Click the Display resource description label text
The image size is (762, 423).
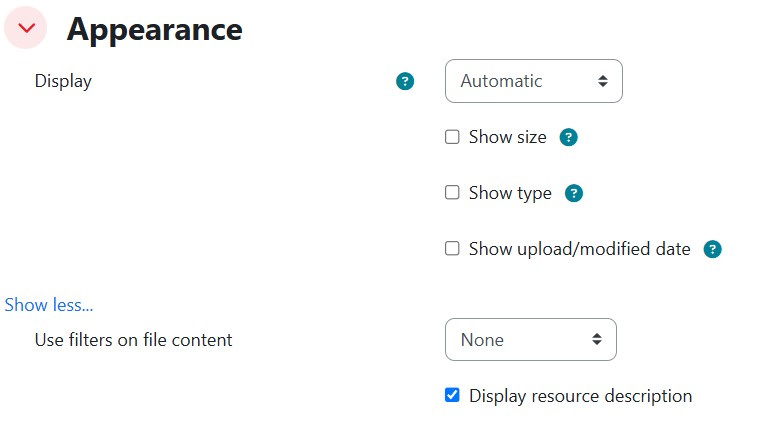[x=580, y=396]
